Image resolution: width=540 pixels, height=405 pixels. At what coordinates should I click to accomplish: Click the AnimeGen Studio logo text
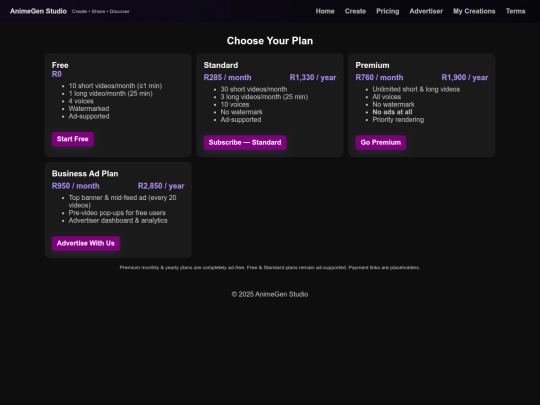coord(38,11)
